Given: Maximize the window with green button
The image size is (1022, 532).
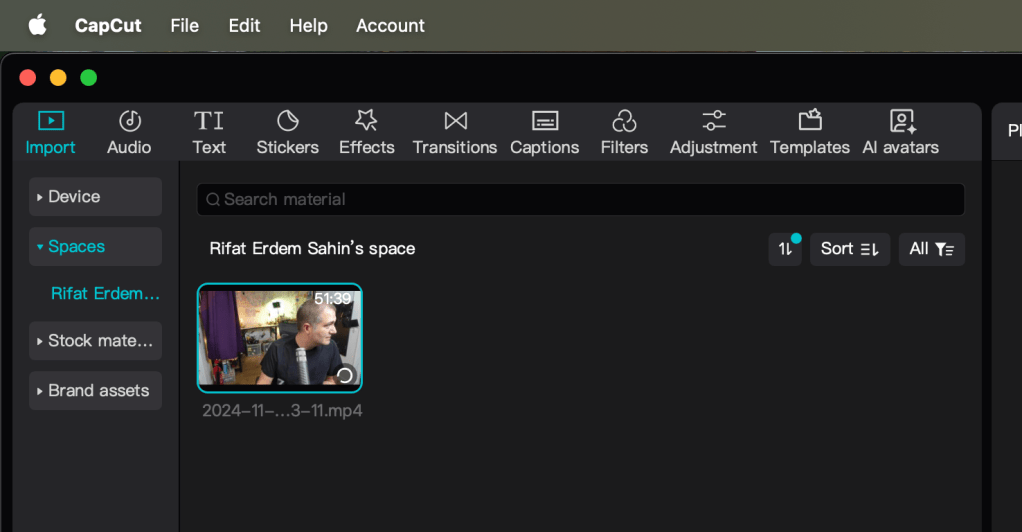Looking at the screenshot, I should pyautogui.click(x=89, y=78).
